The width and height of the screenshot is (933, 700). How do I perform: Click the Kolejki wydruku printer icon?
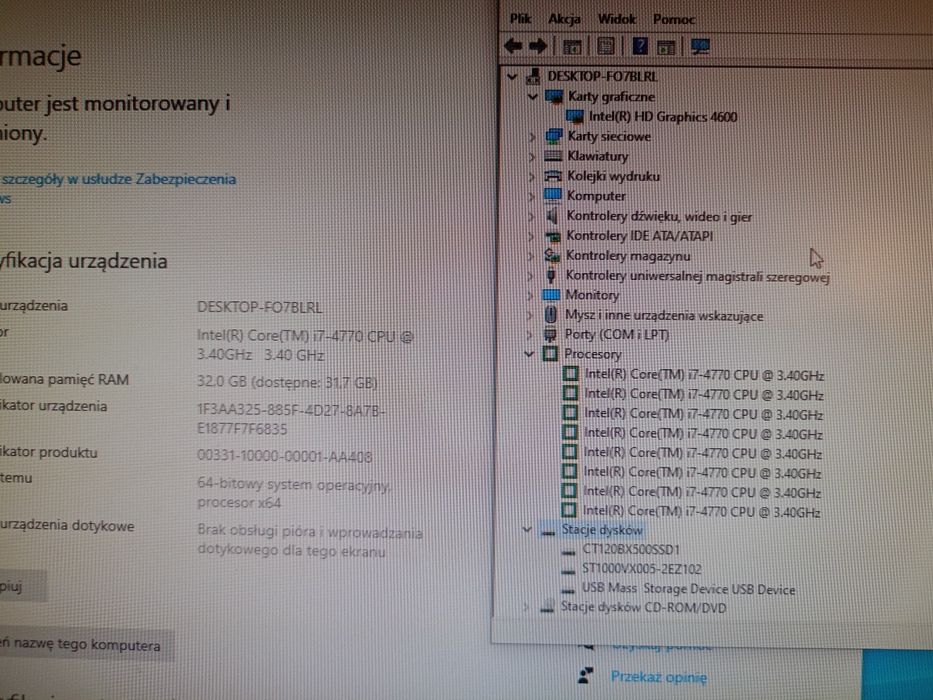pyautogui.click(x=553, y=176)
